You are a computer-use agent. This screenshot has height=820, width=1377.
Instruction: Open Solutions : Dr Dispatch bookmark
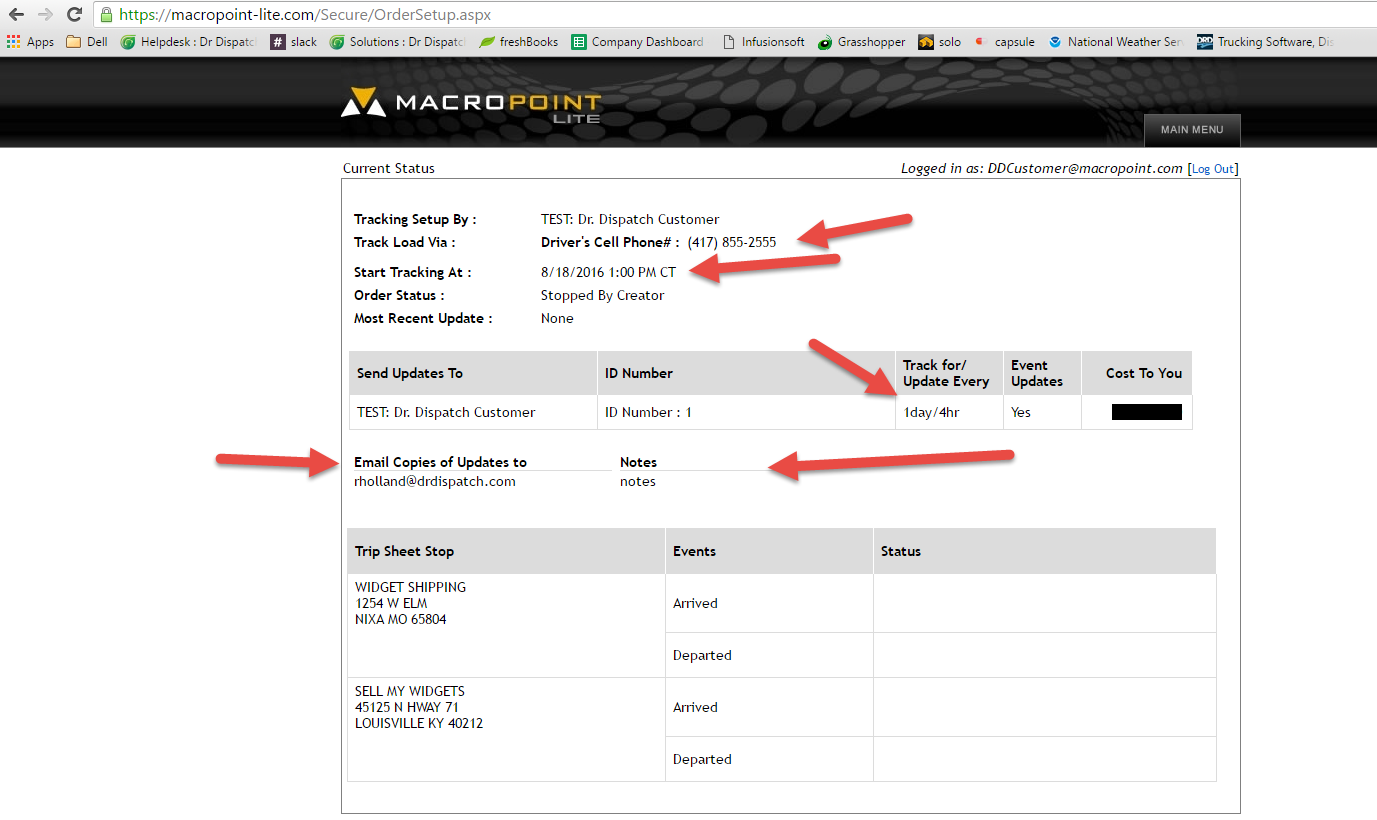398,42
